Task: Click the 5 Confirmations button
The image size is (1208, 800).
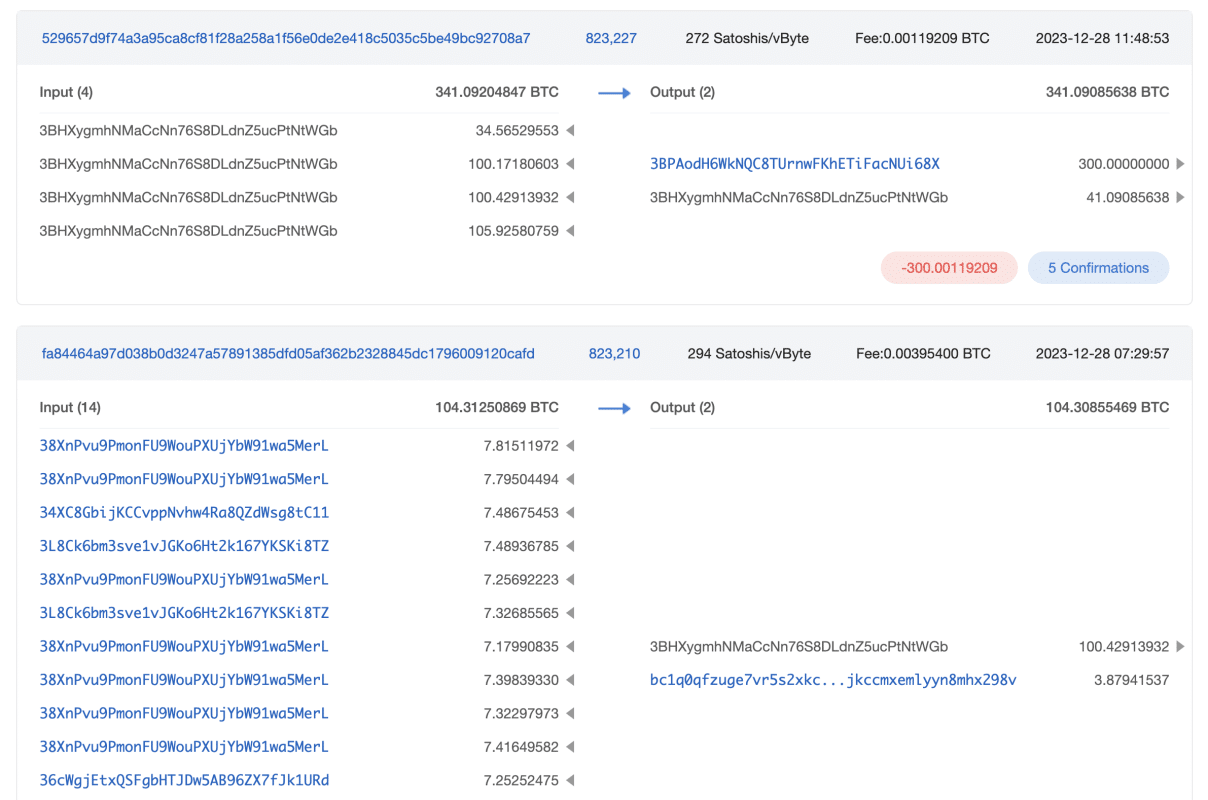Action: (1098, 267)
